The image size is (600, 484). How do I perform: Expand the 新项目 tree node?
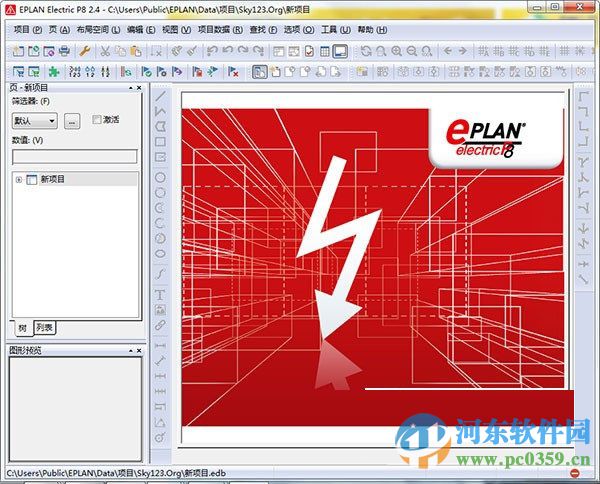(x=18, y=179)
